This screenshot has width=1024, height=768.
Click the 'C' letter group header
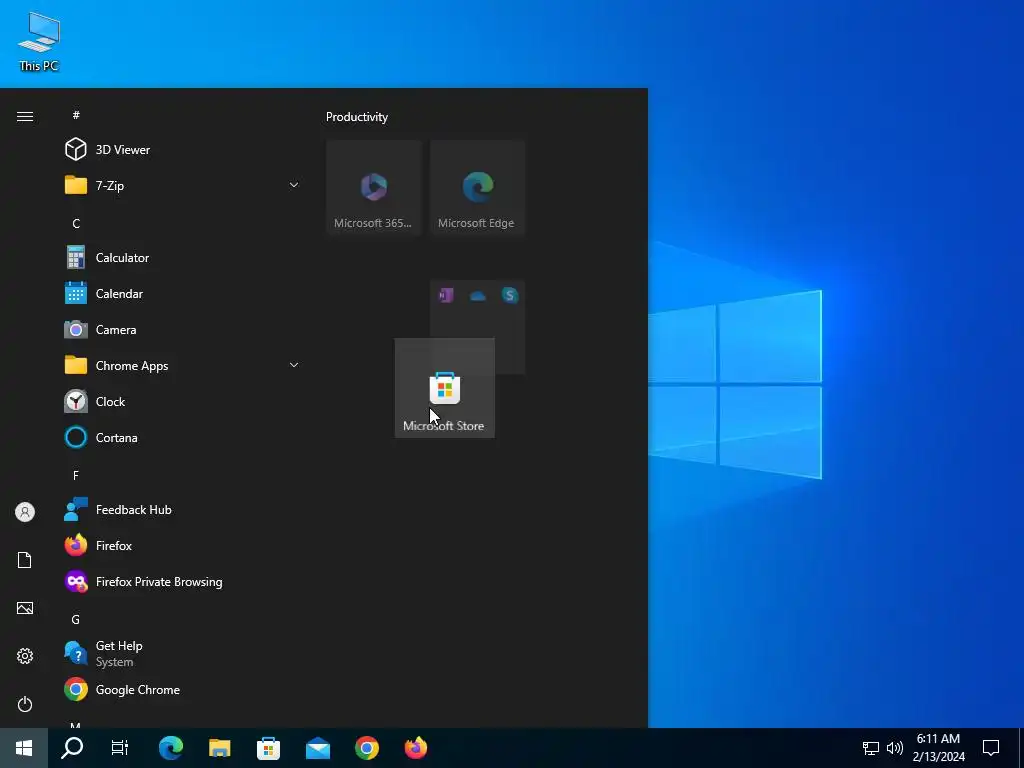76,223
